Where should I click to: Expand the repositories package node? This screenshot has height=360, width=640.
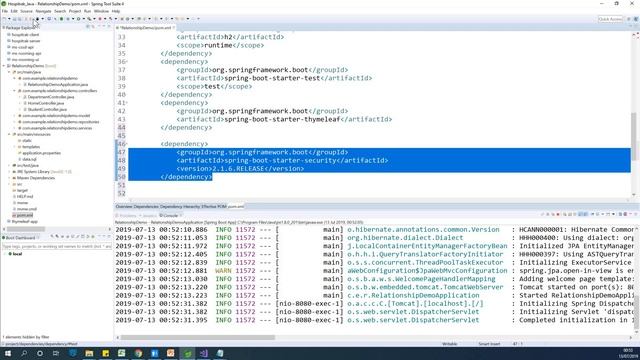tap(14, 122)
